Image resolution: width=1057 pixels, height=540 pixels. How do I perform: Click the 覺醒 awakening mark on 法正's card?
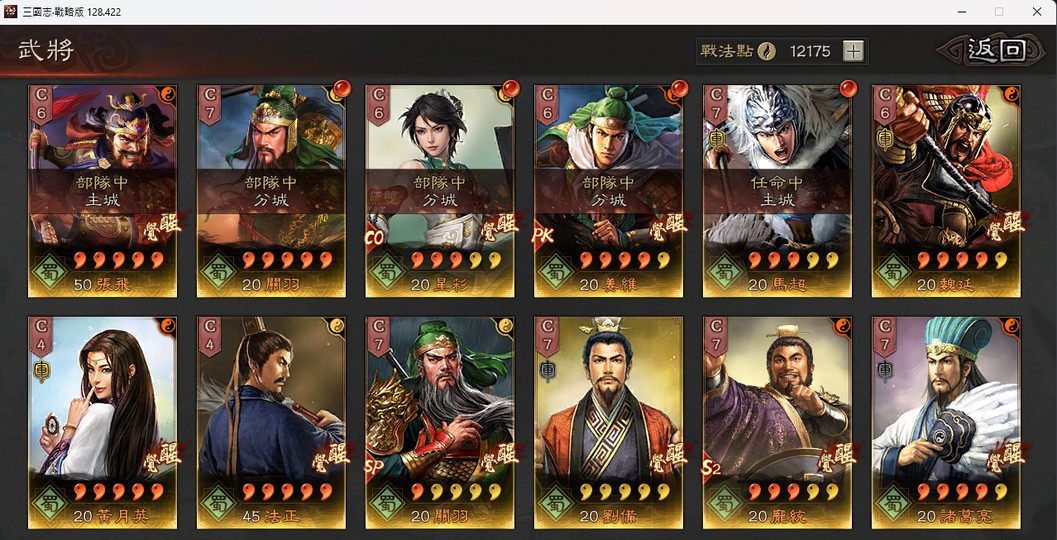click(330, 457)
